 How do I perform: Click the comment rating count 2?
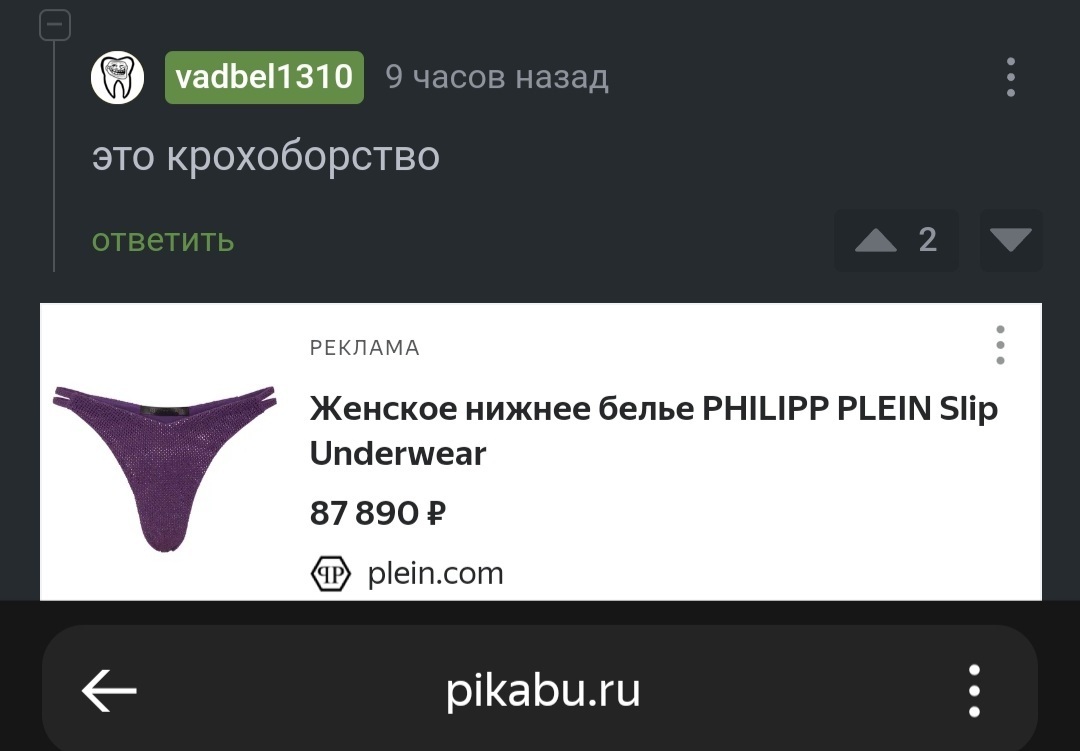[928, 240]
